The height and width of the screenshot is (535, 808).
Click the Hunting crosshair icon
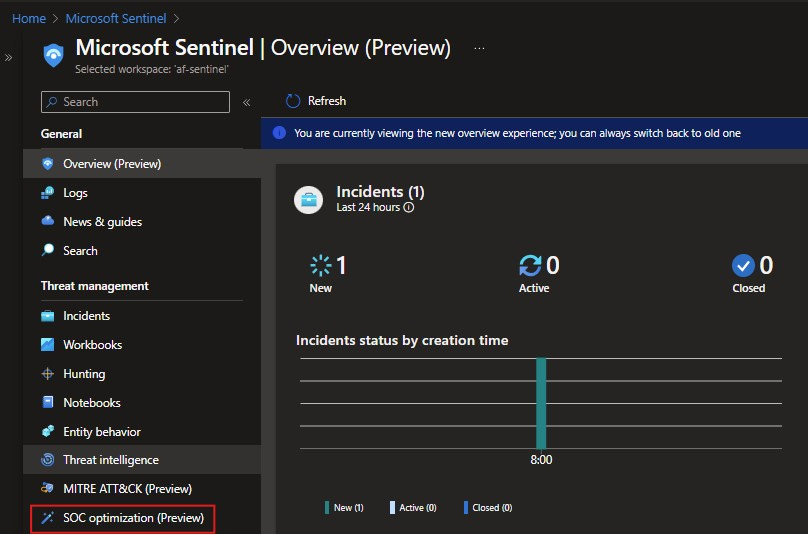pos(47,374)
